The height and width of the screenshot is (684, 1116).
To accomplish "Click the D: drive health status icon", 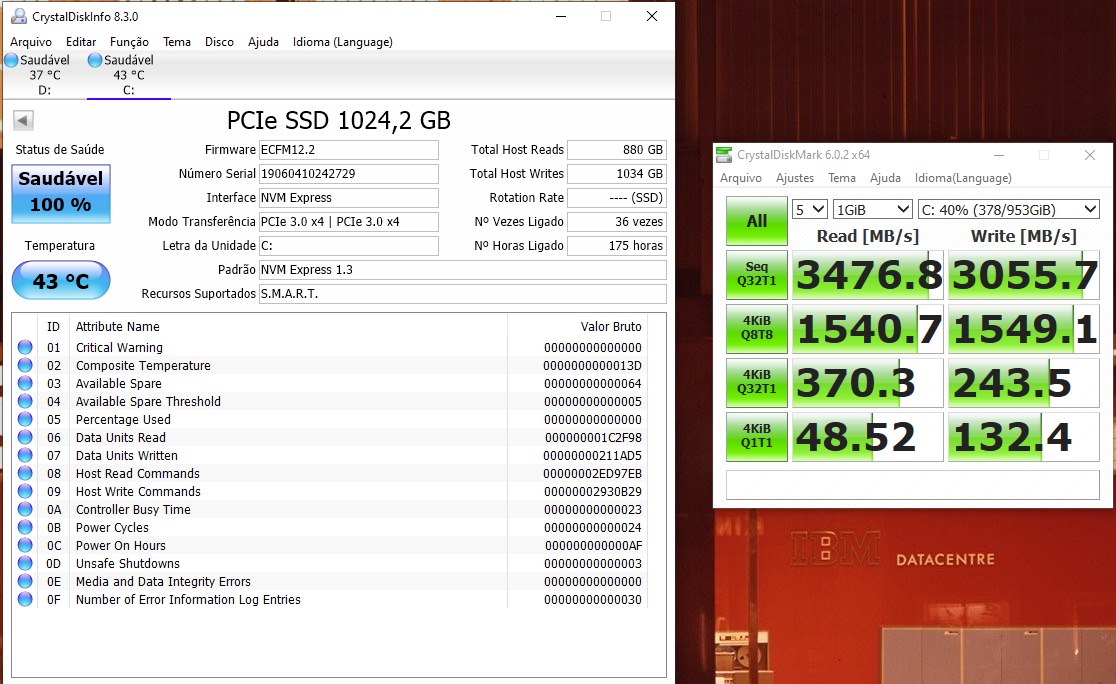I will pyautogui.click(x=9, y=60).
